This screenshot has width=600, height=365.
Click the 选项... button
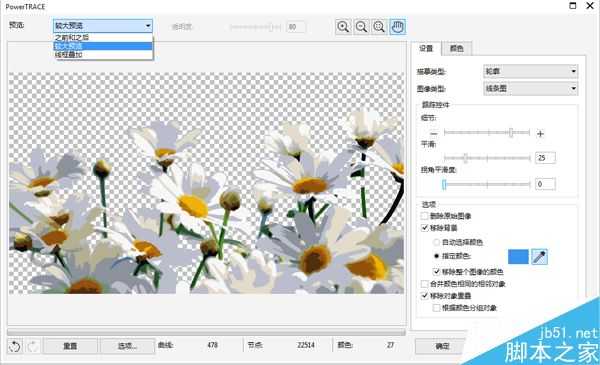(x=127, y=346)
